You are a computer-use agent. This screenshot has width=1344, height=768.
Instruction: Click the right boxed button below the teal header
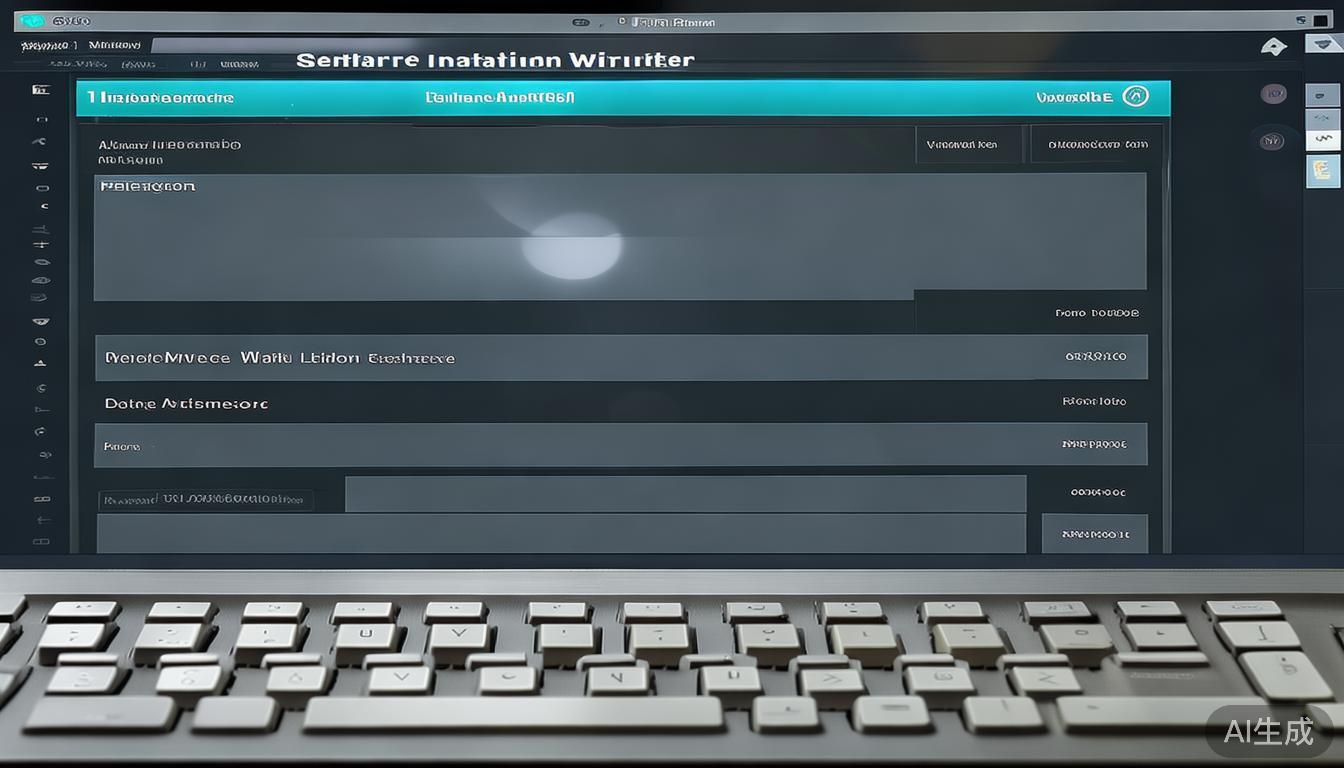coord(1096,145)
